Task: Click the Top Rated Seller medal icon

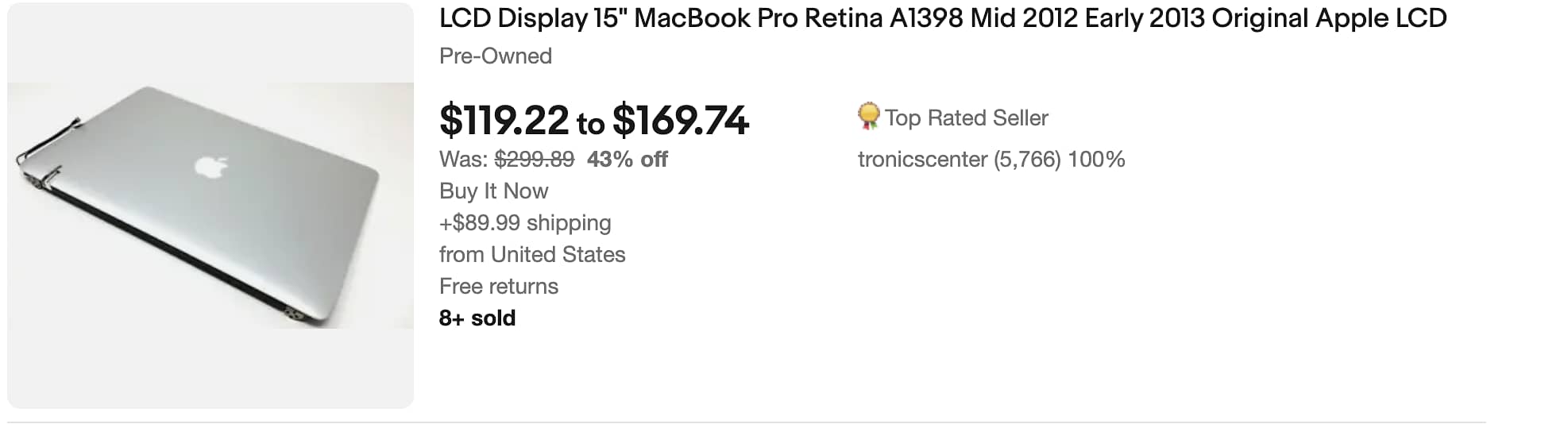Action: point(868,117)
